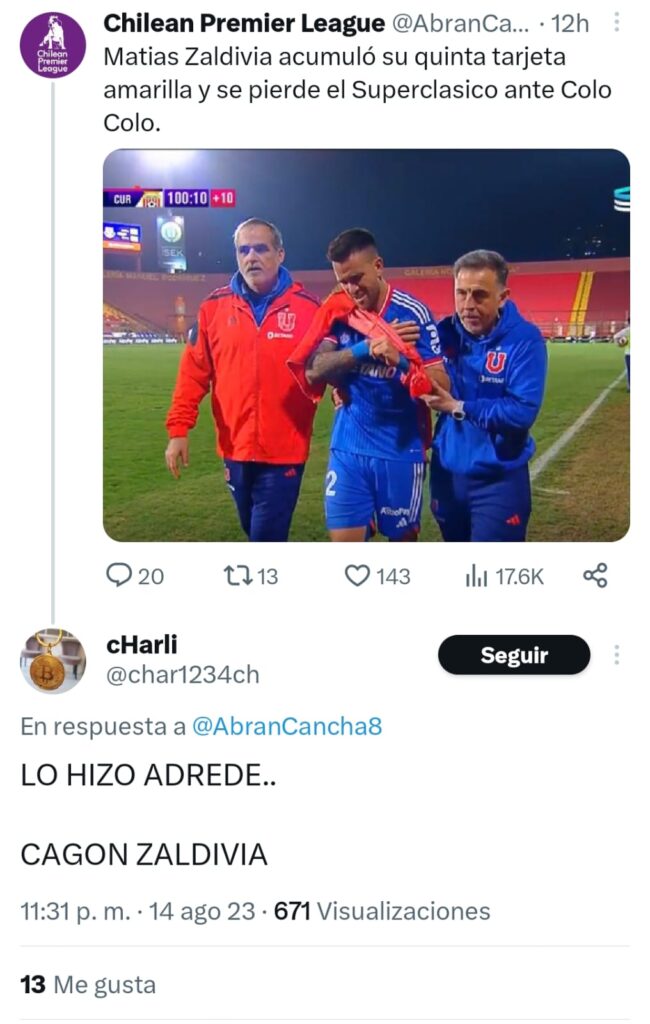650x1024 pixels.
Task: View analytics bar chart icon 17.6K
Action: (x=476, y=576)
